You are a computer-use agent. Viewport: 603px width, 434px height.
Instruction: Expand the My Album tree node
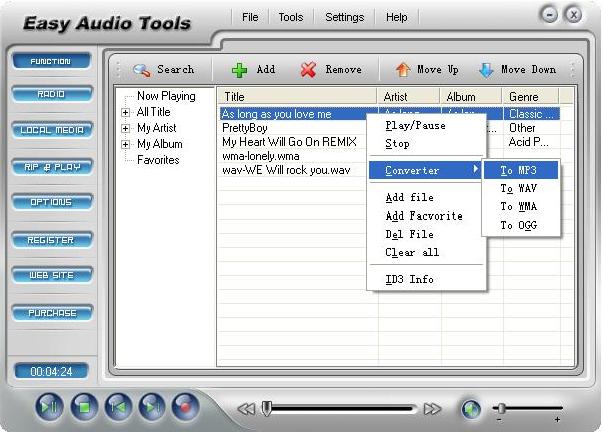(125, 145)
